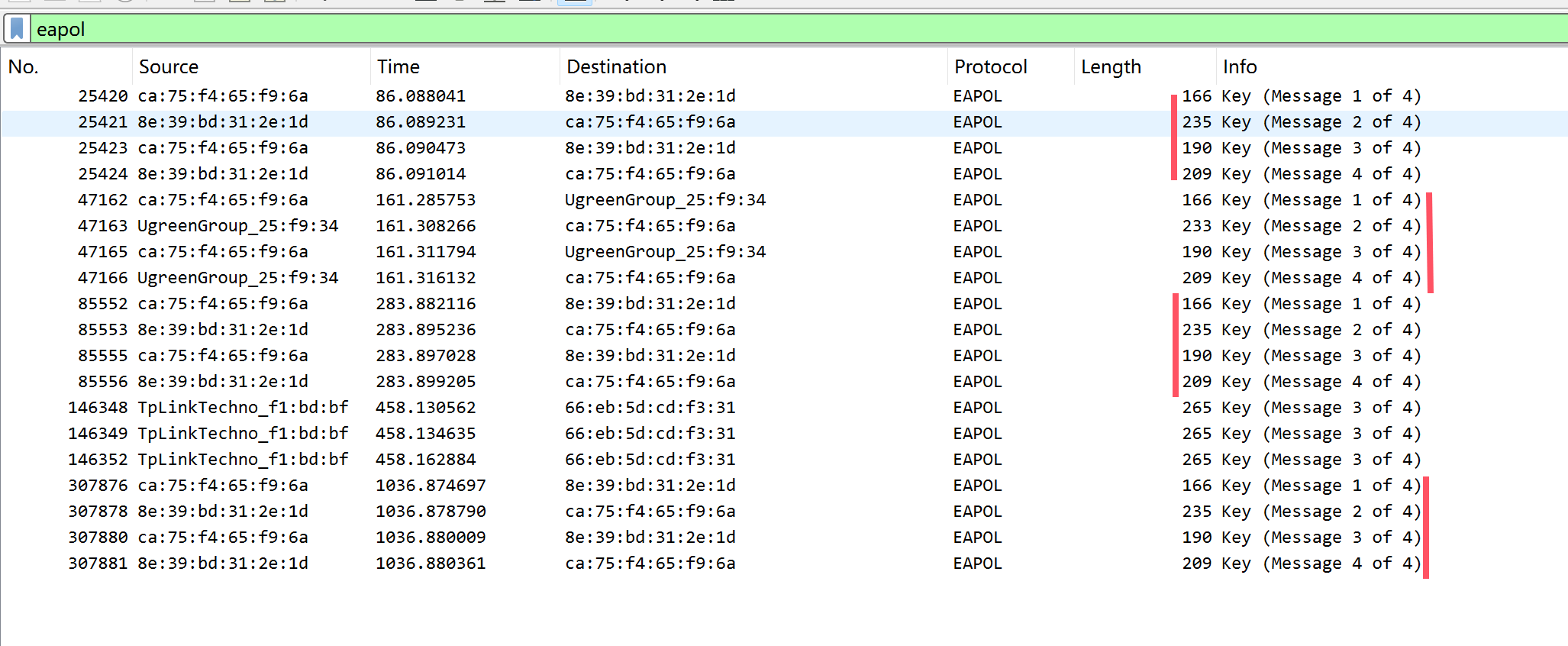Screen dimensions: 1568x646
Task: Select packet number 47166
Action: [784, 278]
